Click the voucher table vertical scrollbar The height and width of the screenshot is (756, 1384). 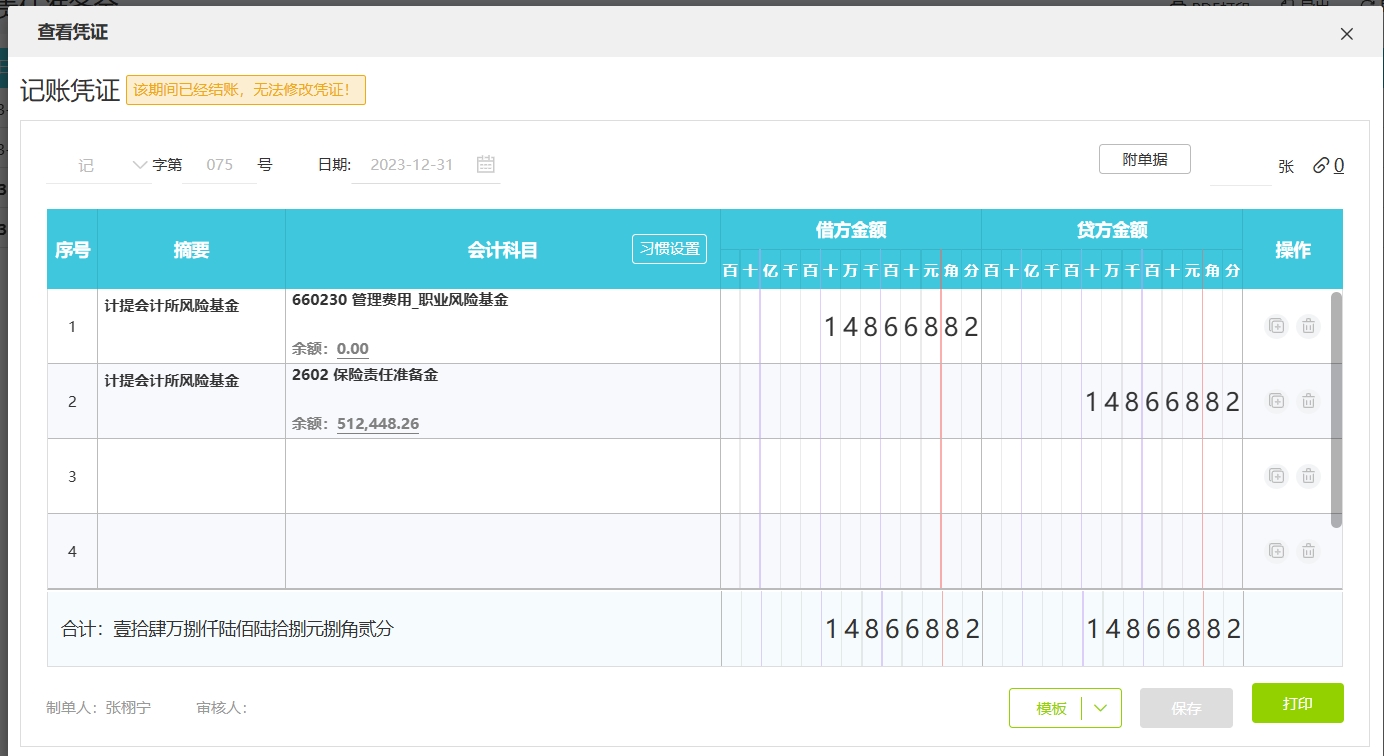(x=1336, y=410)
